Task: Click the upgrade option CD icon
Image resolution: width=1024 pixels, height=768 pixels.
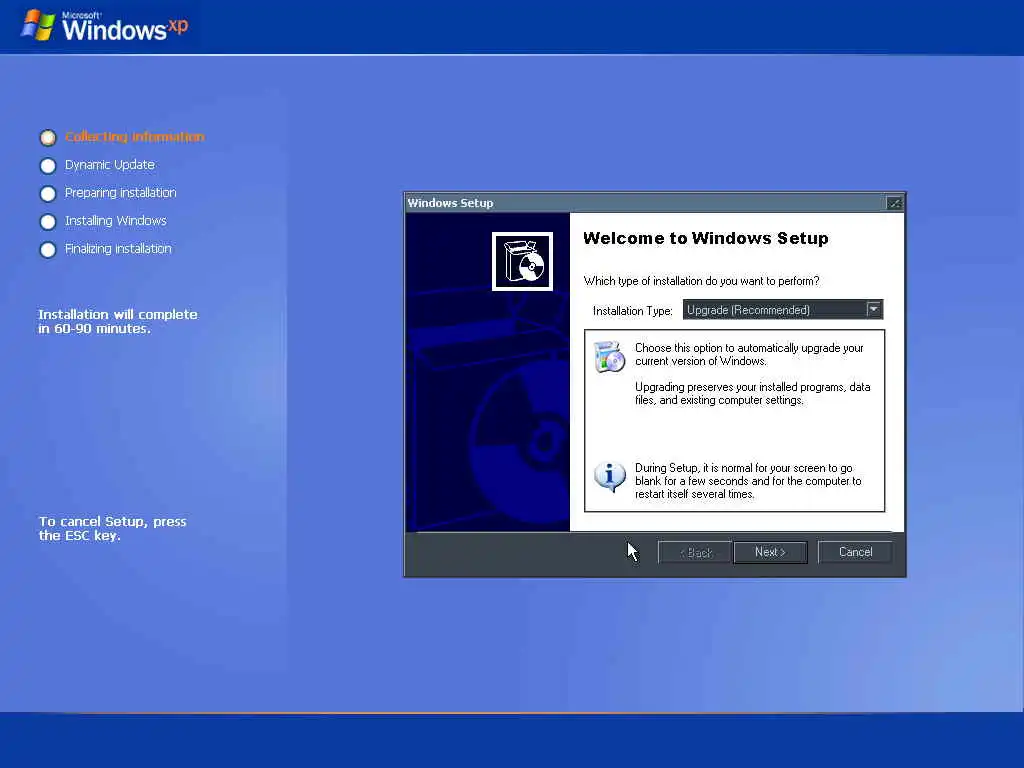Action: click(609, 357)
